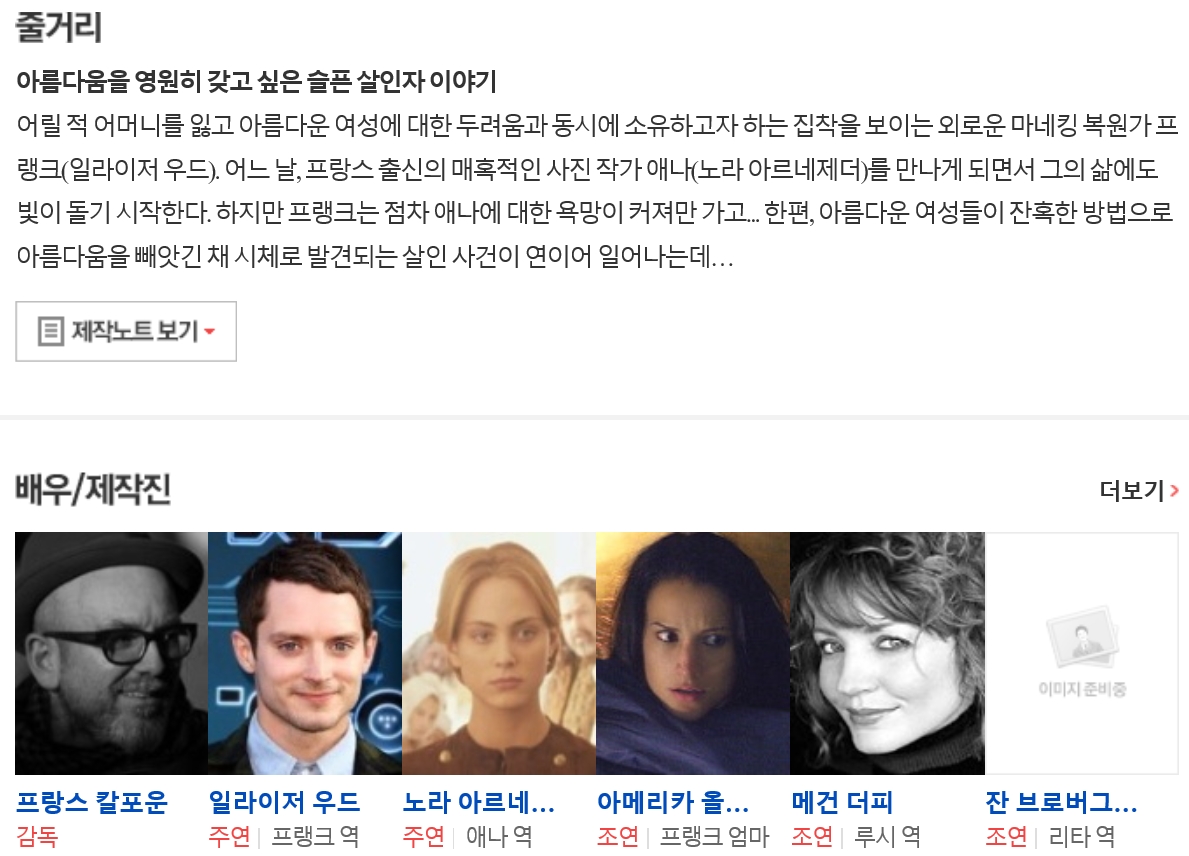
Task: Expand the 제작노트 보기 dropdown arrow
Action: [x=210, y=331]
